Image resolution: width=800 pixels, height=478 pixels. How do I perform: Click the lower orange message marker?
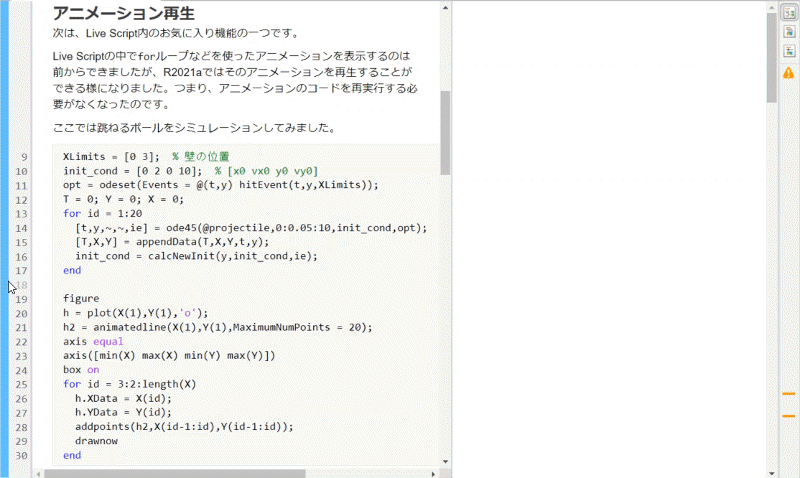pos(788,415)
